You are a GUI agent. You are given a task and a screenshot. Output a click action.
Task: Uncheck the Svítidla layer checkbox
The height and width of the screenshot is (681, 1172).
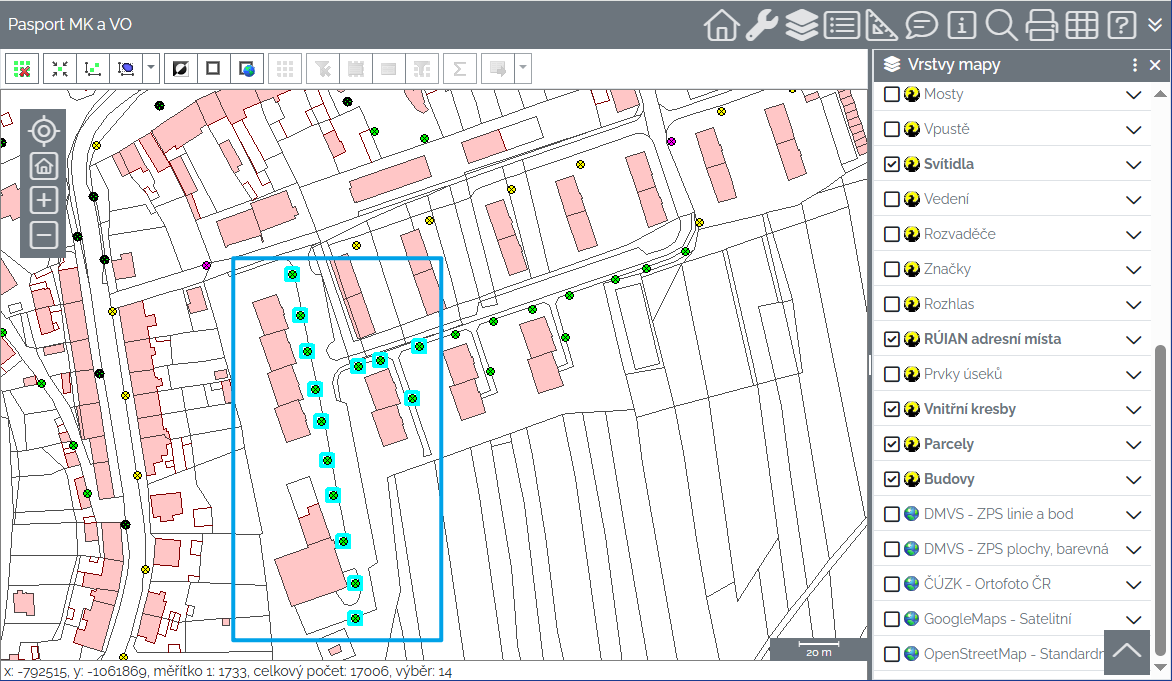pyautogui.click(x=892, y=164)
